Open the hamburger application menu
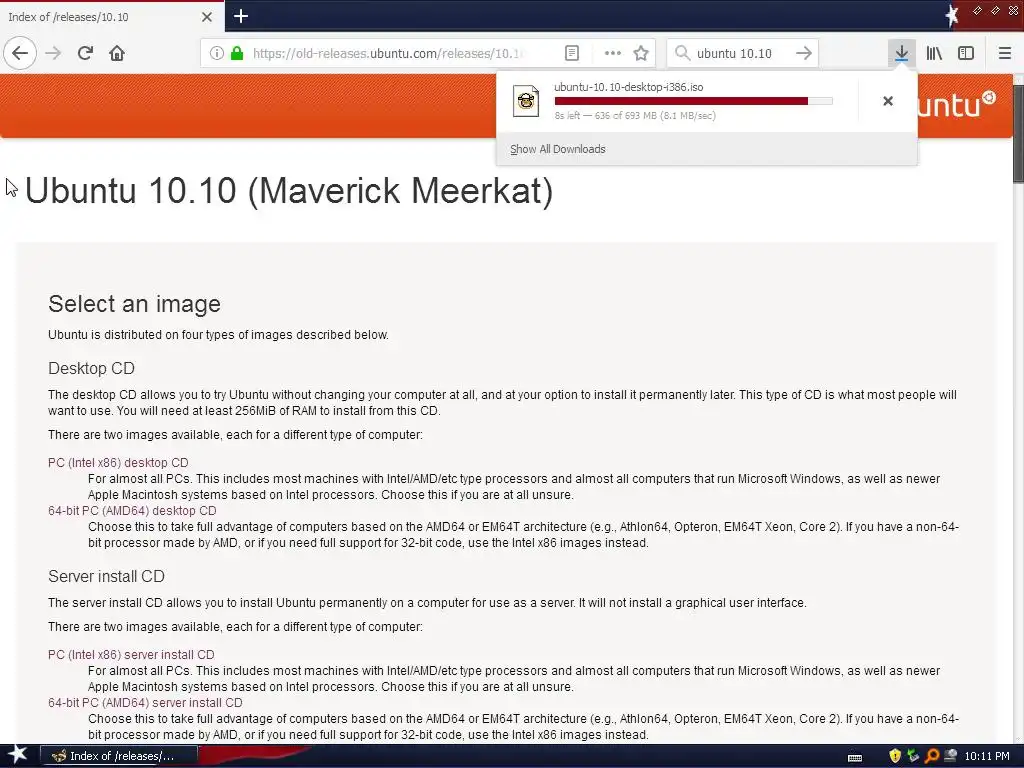 1004,53
